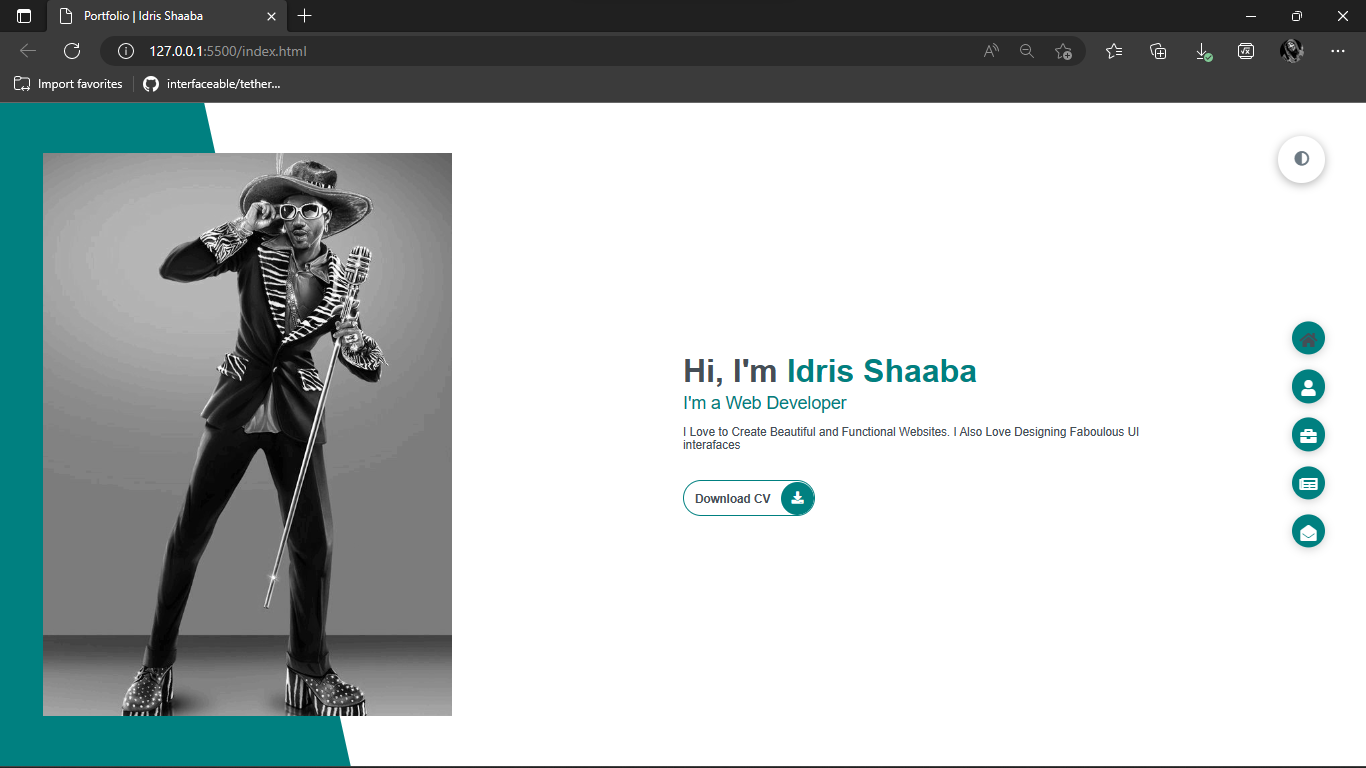The height and width of the screenshot is (768, 1366).
Task: Click the Download CV button
Action: (x=734, y=498)
